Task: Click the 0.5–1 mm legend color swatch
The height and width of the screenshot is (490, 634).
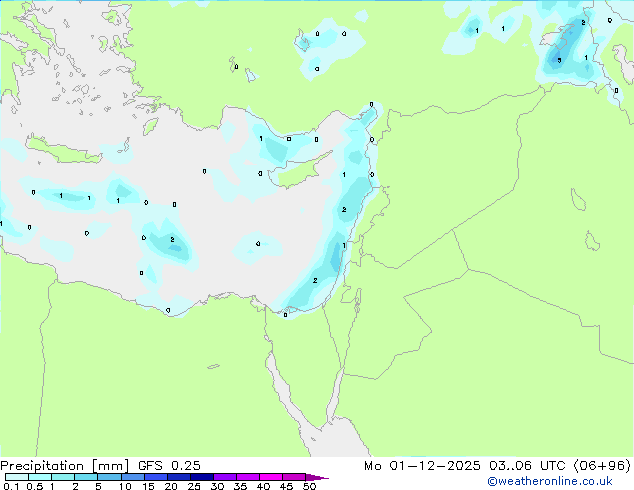Action: (40, 477)
